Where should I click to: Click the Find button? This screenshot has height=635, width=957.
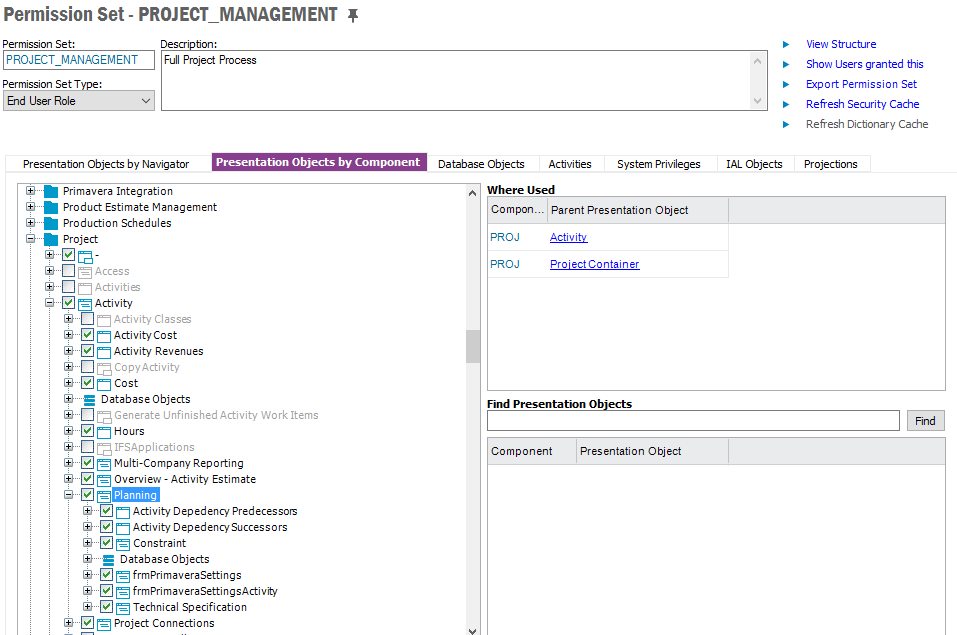tap(924, 420)
